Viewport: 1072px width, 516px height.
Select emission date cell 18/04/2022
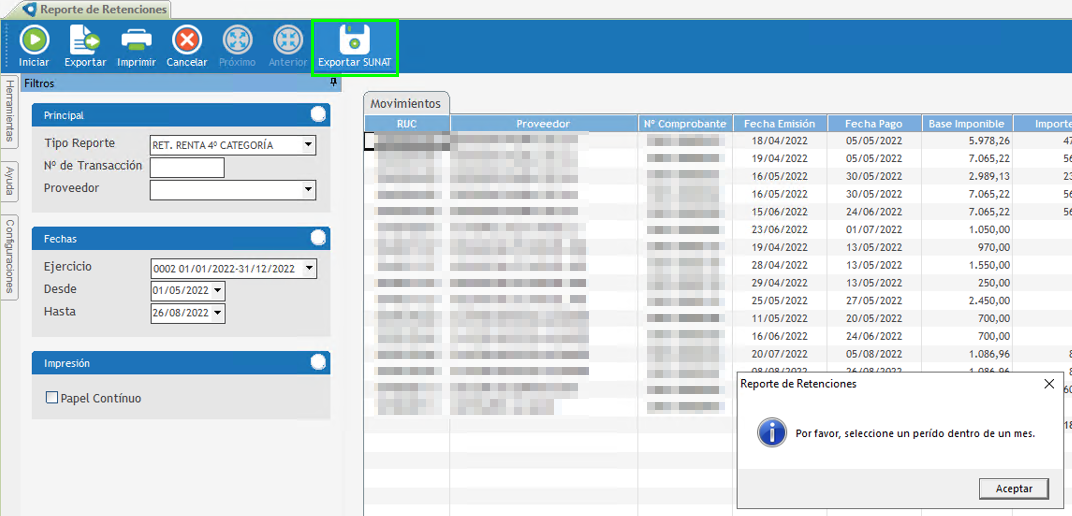779,141
